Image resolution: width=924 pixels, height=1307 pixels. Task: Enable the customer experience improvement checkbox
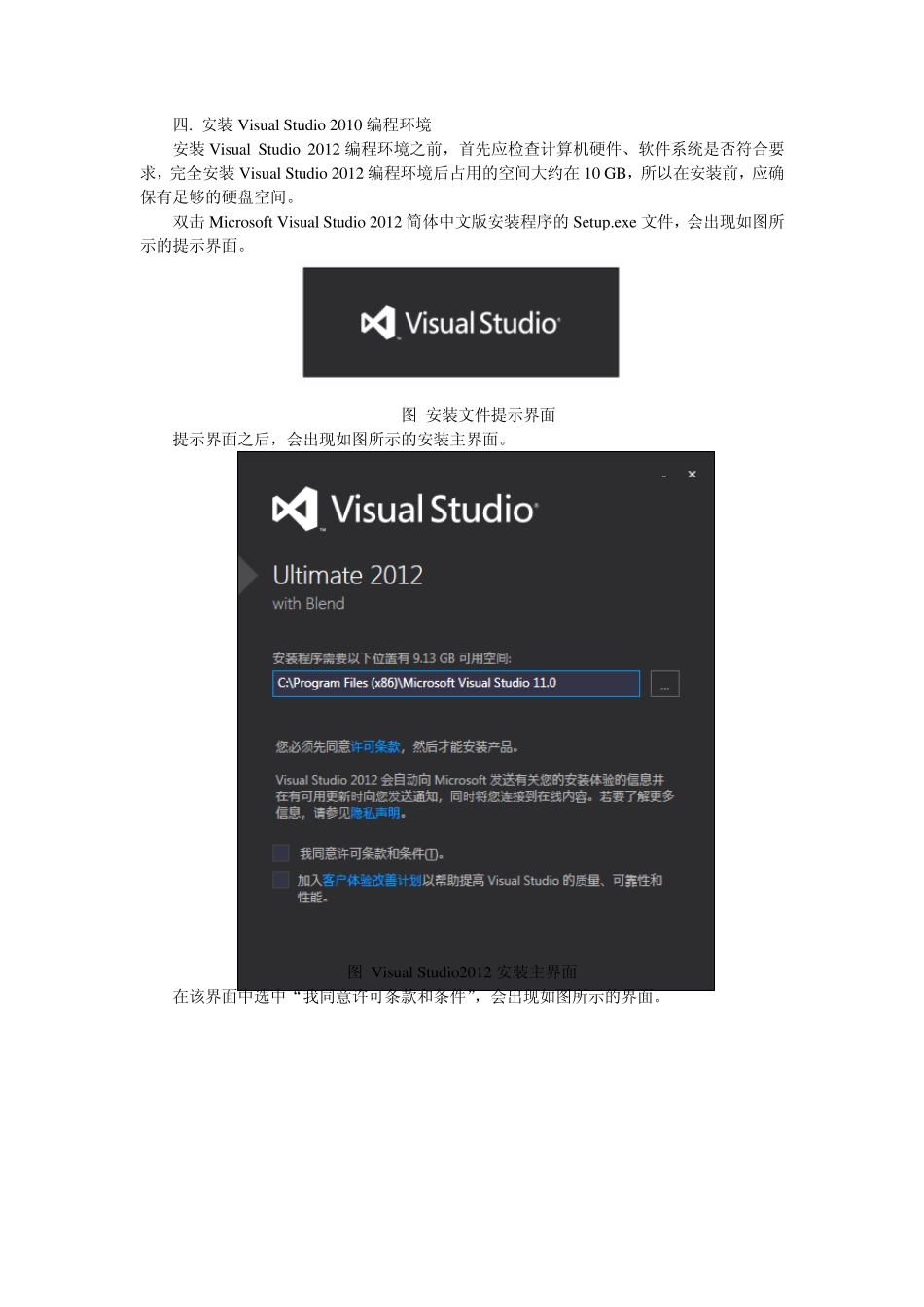click(x=281, y=880)
